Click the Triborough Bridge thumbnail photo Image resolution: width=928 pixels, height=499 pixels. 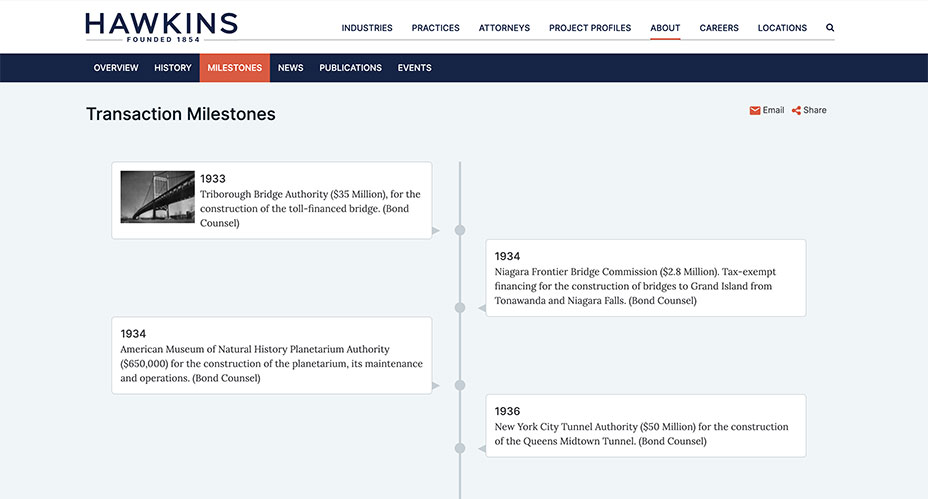[157, 197]
